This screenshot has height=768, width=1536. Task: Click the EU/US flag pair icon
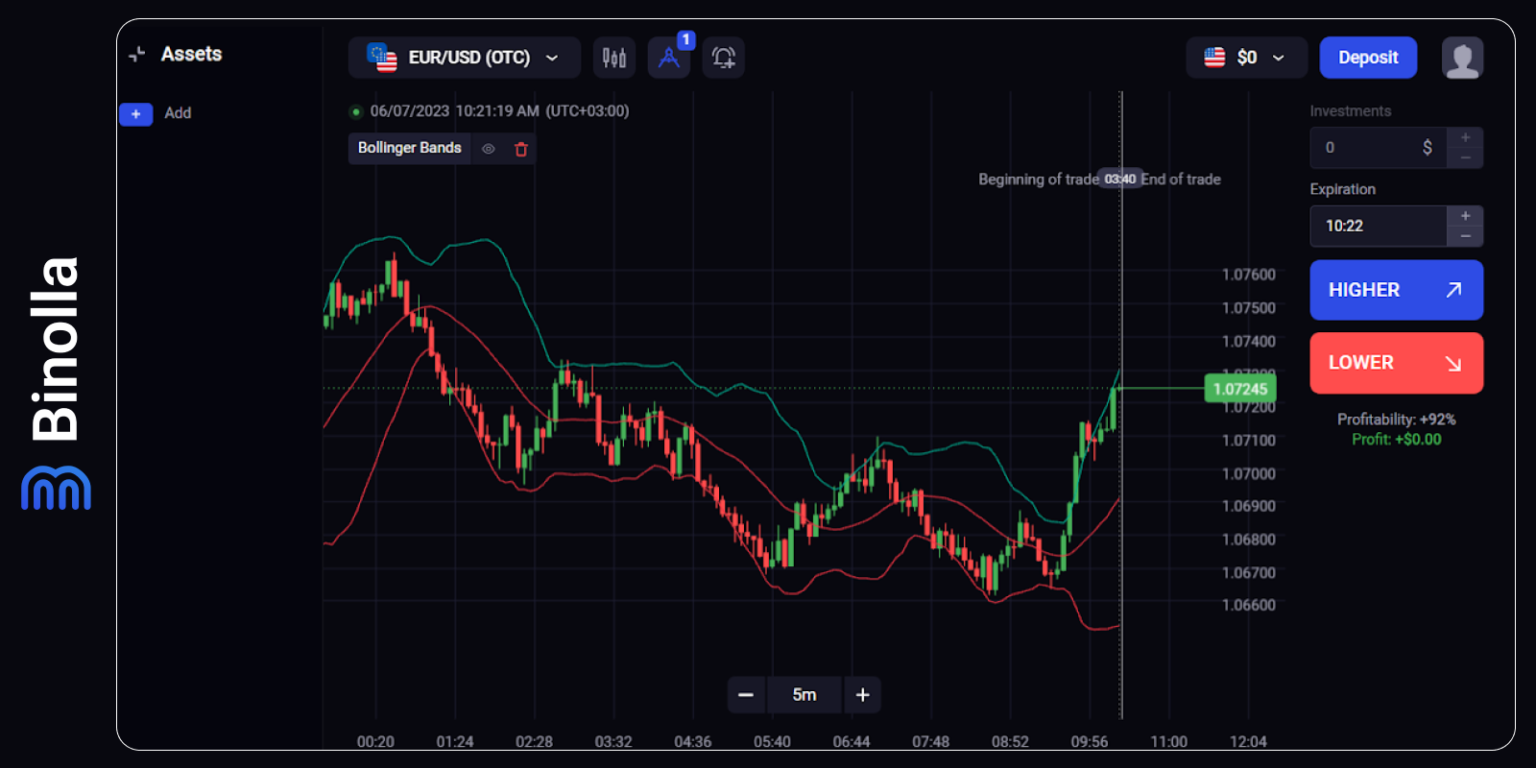[382, 58]
